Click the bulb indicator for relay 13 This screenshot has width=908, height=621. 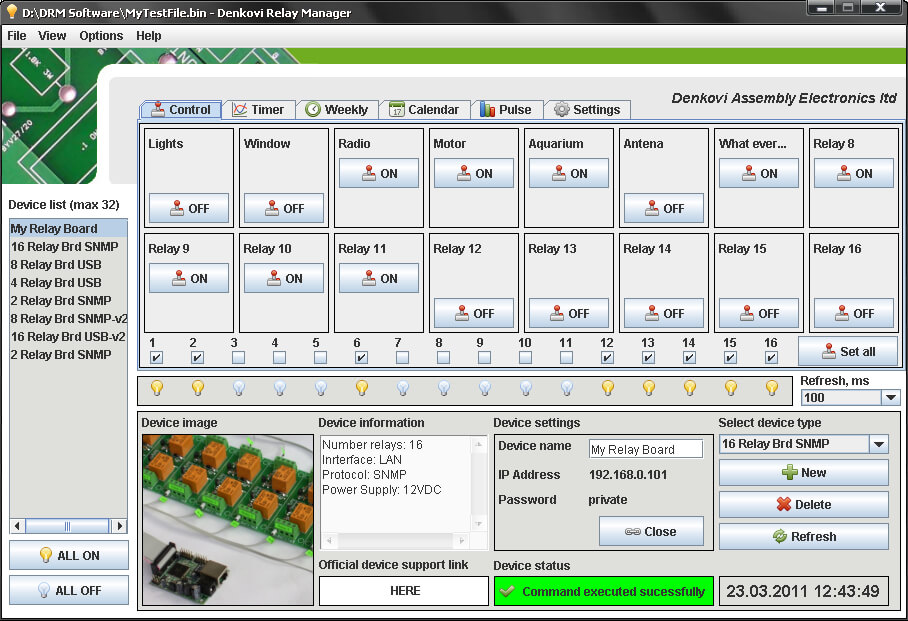[649, 388]
